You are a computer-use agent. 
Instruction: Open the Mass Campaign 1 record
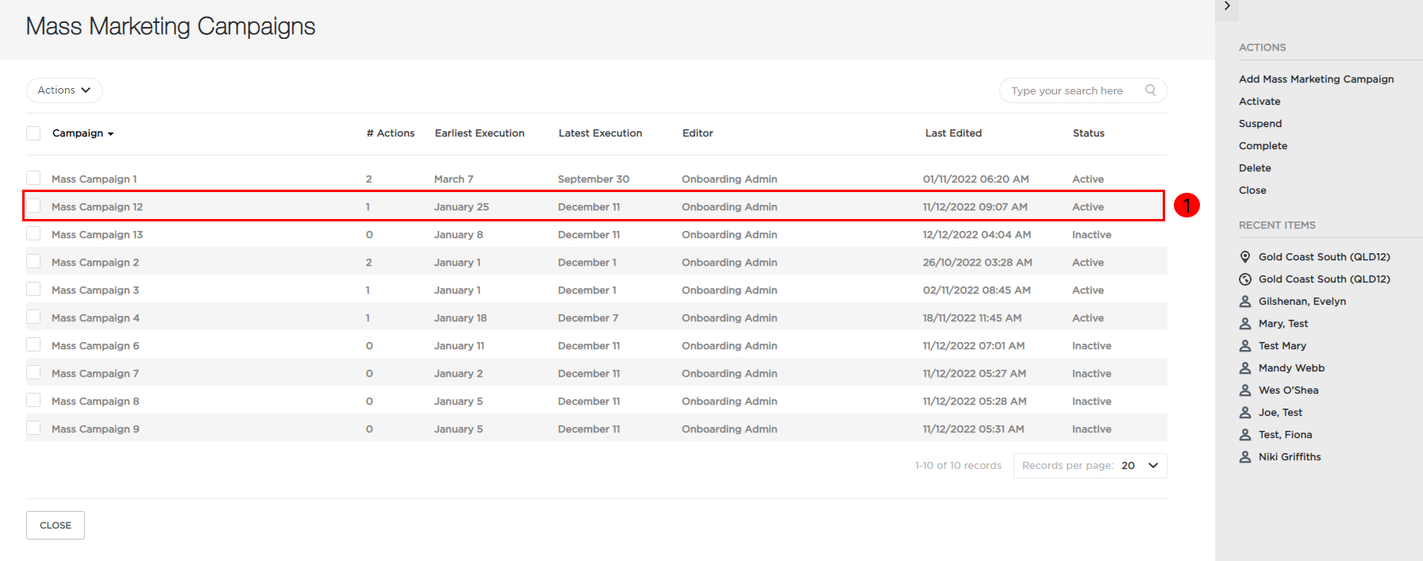(x=94, y=179)
